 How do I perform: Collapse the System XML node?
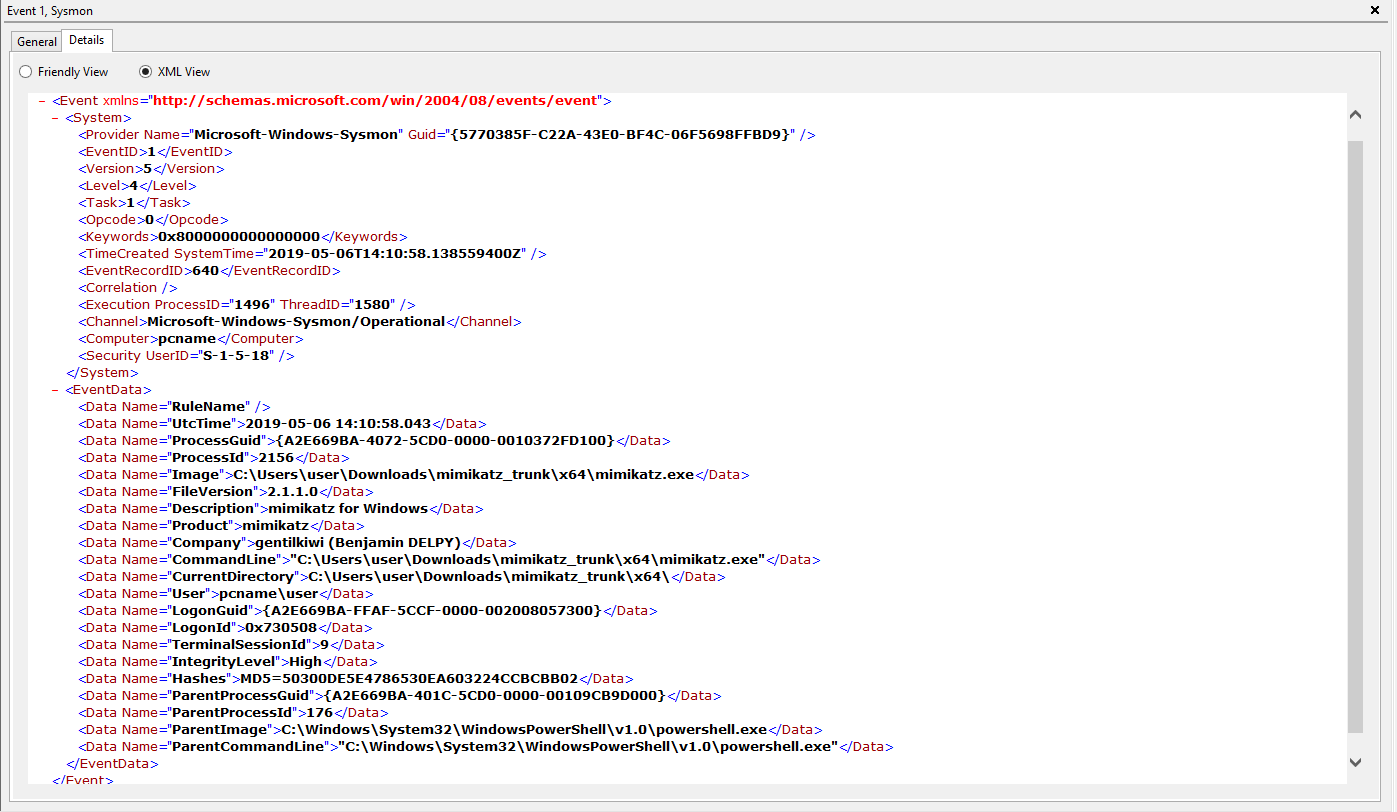pyautogui.click(x=55, y=118)
